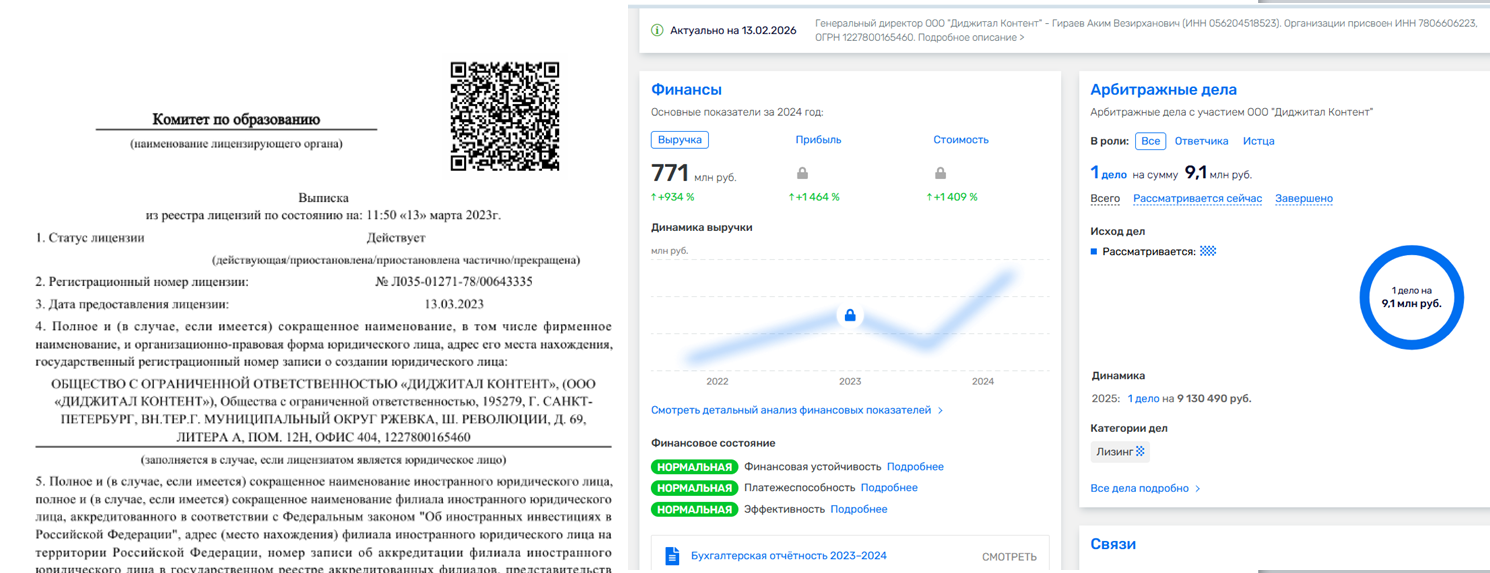
Task: Click the НОРМАЛЬНАЯ badge for Финансовая устойчивость
Action: (x=694, y=467)
